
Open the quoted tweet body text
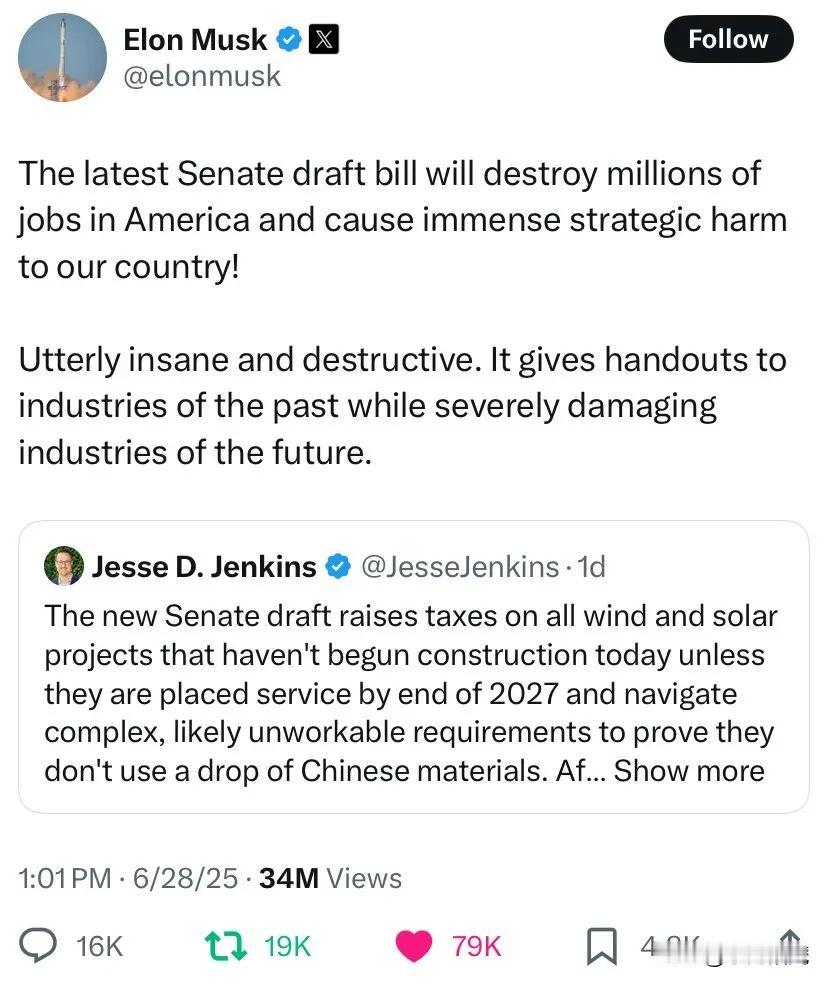pyautogui.click(x=411, y=693)
